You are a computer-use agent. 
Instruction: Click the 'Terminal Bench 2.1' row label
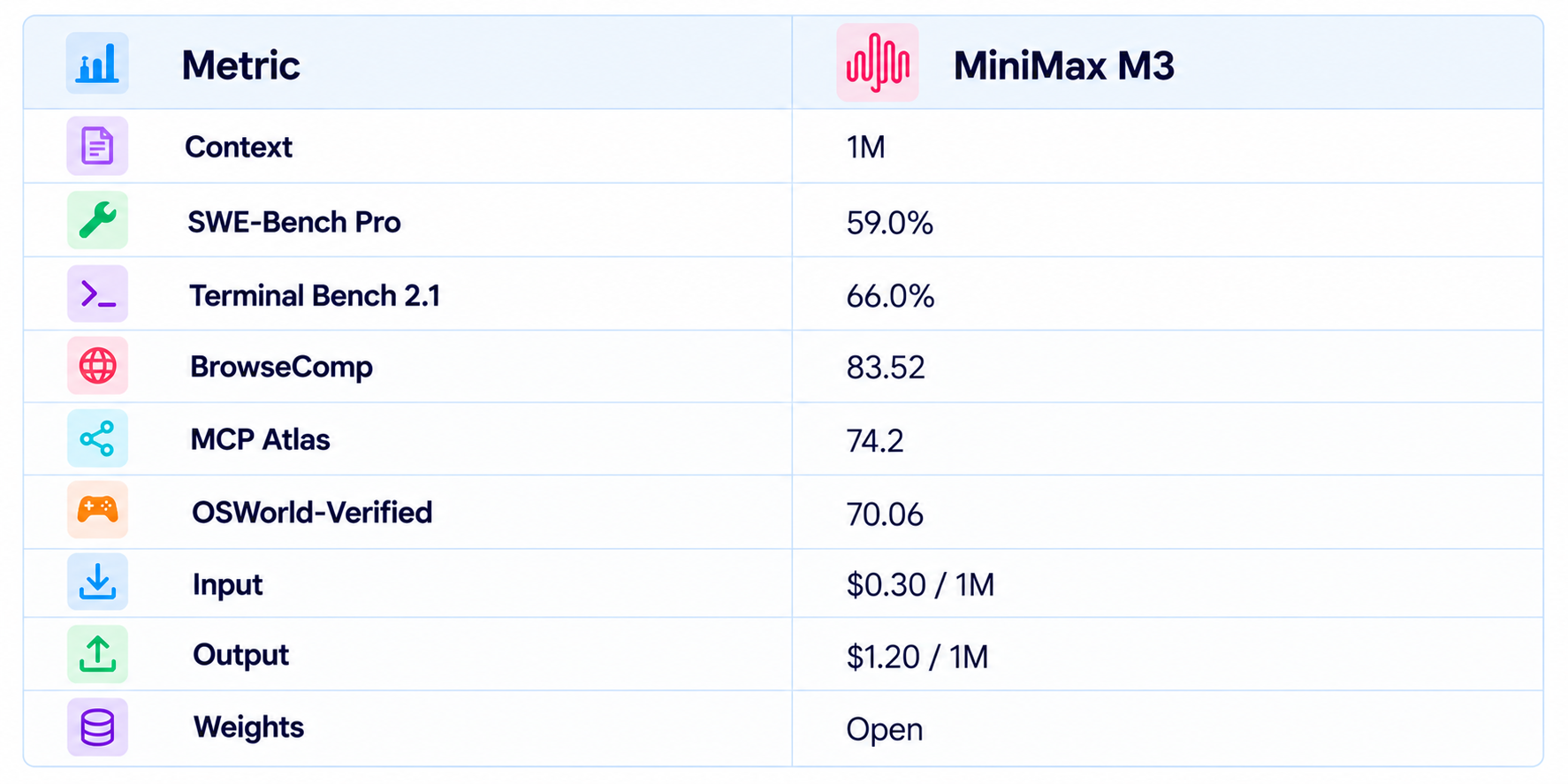tap(315, 295)
